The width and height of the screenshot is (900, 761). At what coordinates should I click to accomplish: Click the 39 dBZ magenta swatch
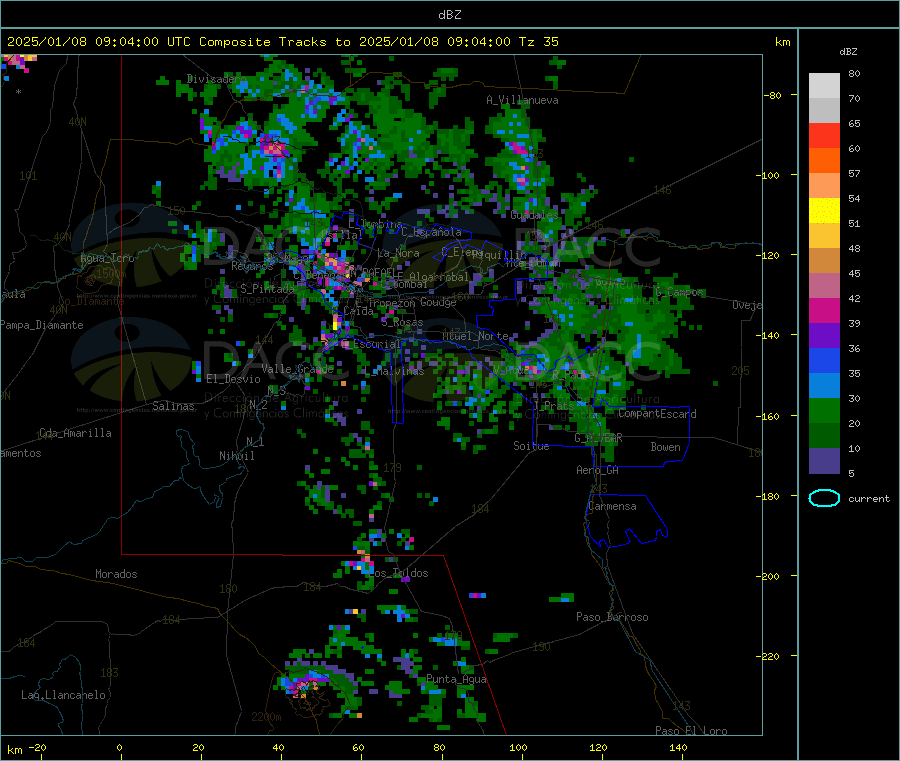click(x=824, y=310)
